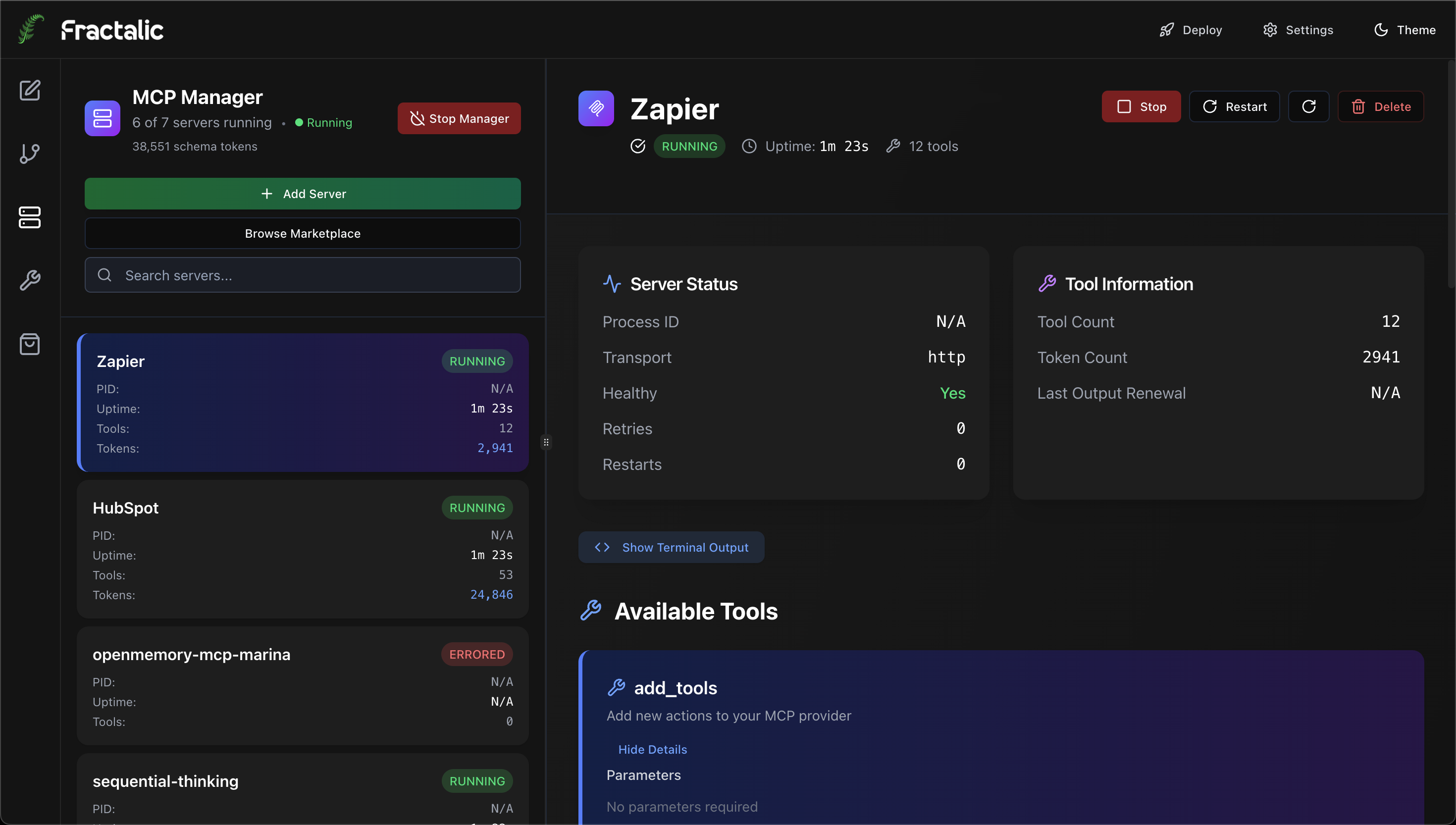Click the add_tools tool title
The image size is (1456, 825).
tap(676, 688)
